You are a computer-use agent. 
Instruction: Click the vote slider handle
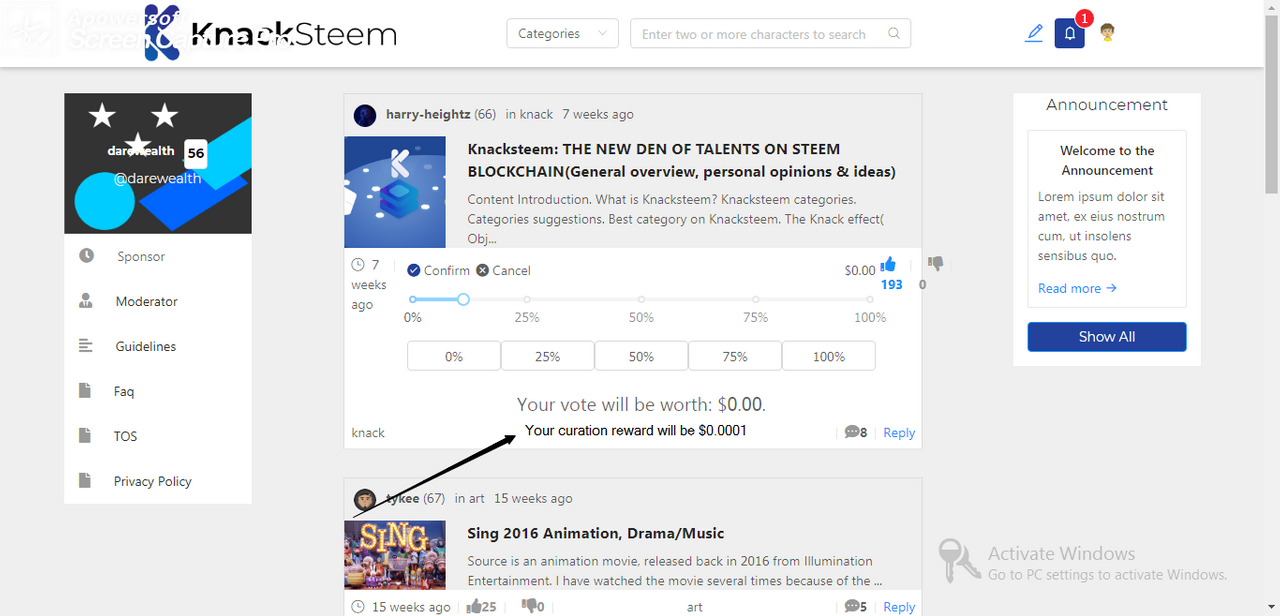(463, 299)
